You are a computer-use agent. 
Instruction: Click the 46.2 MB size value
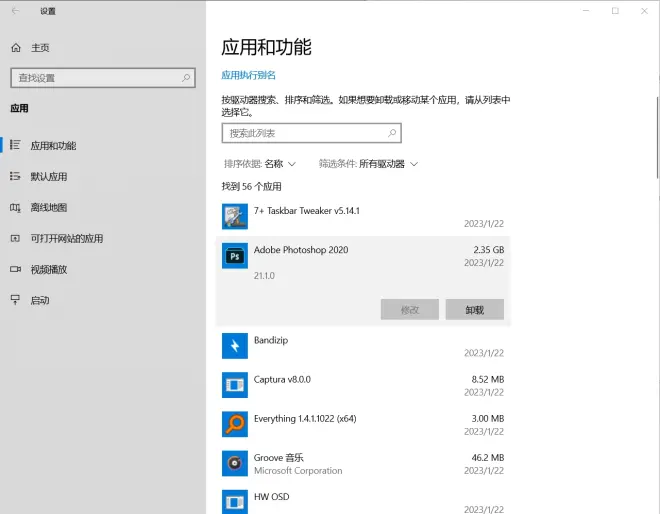487,458
